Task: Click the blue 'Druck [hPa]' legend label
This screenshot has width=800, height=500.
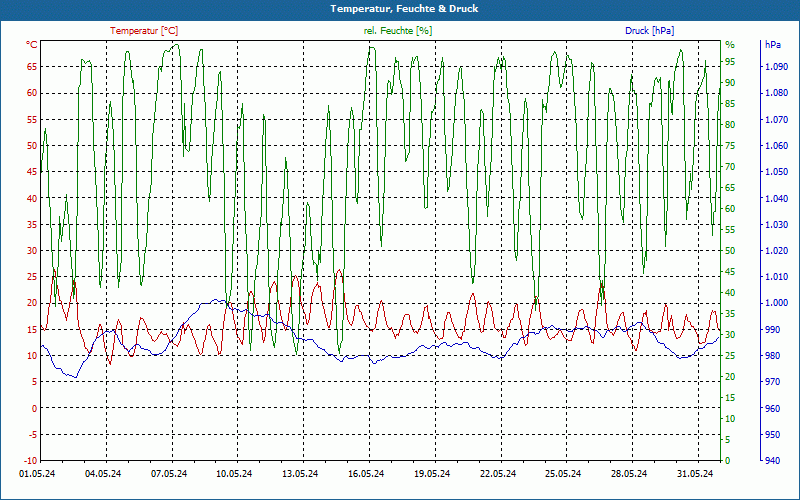Action: pyautogui.click(x=649, y=31)
